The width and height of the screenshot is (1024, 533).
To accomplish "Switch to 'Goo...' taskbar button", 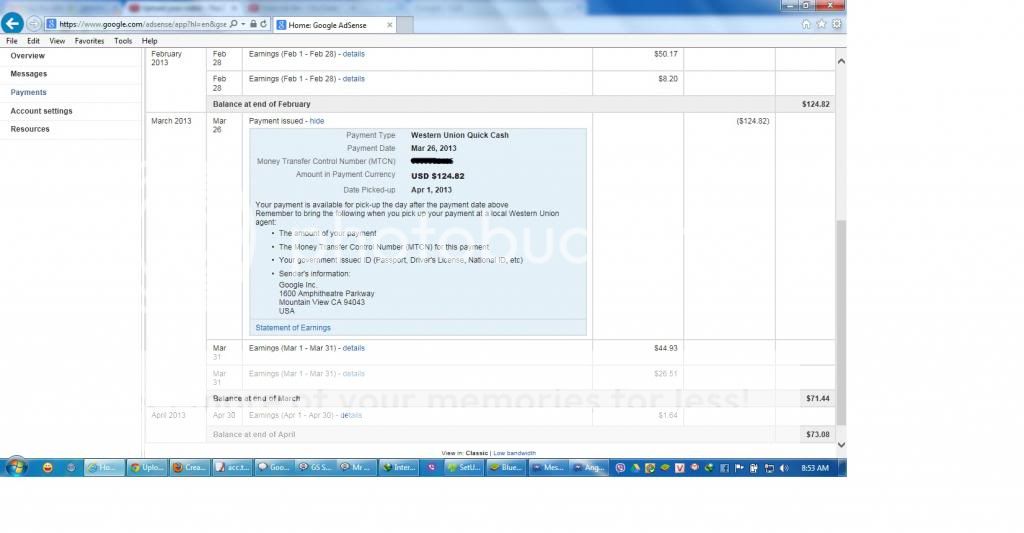I will [274, 467].
